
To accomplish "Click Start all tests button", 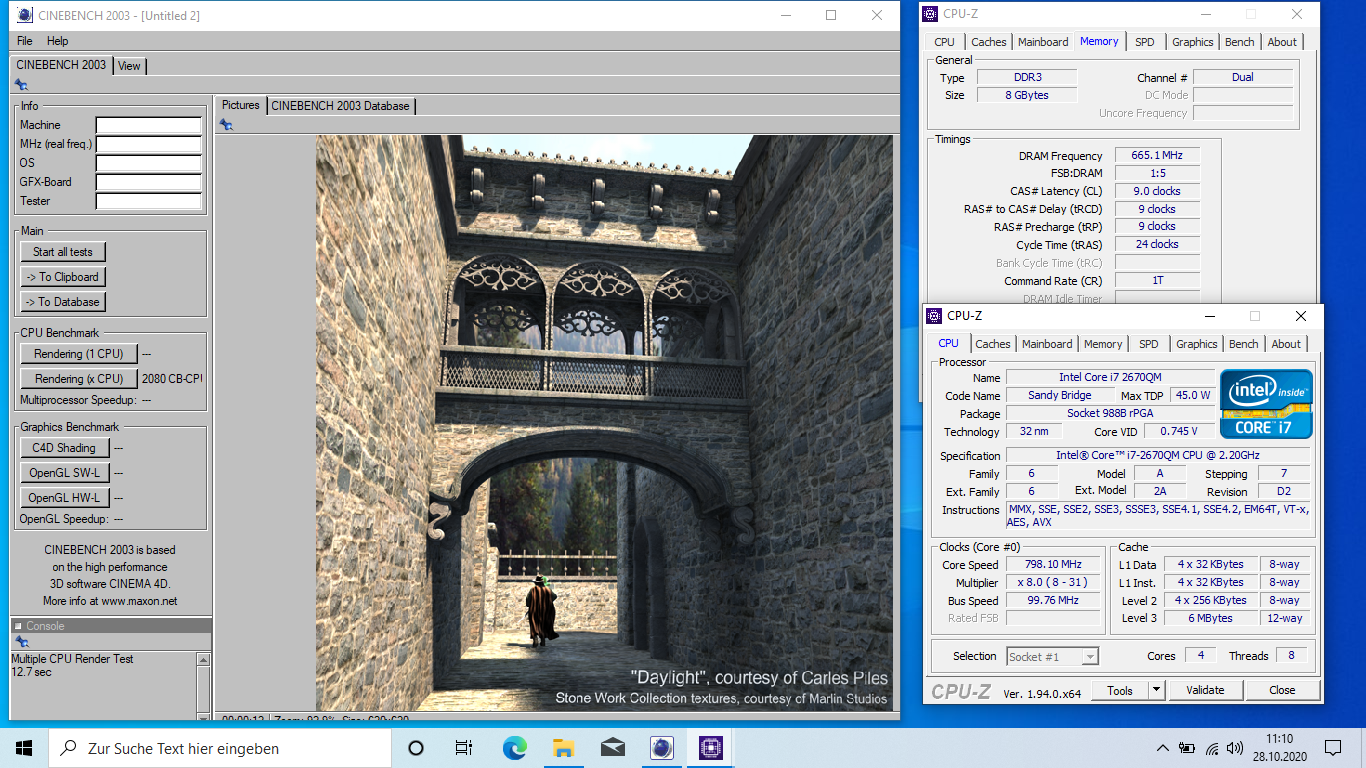I will pos(63,252).
